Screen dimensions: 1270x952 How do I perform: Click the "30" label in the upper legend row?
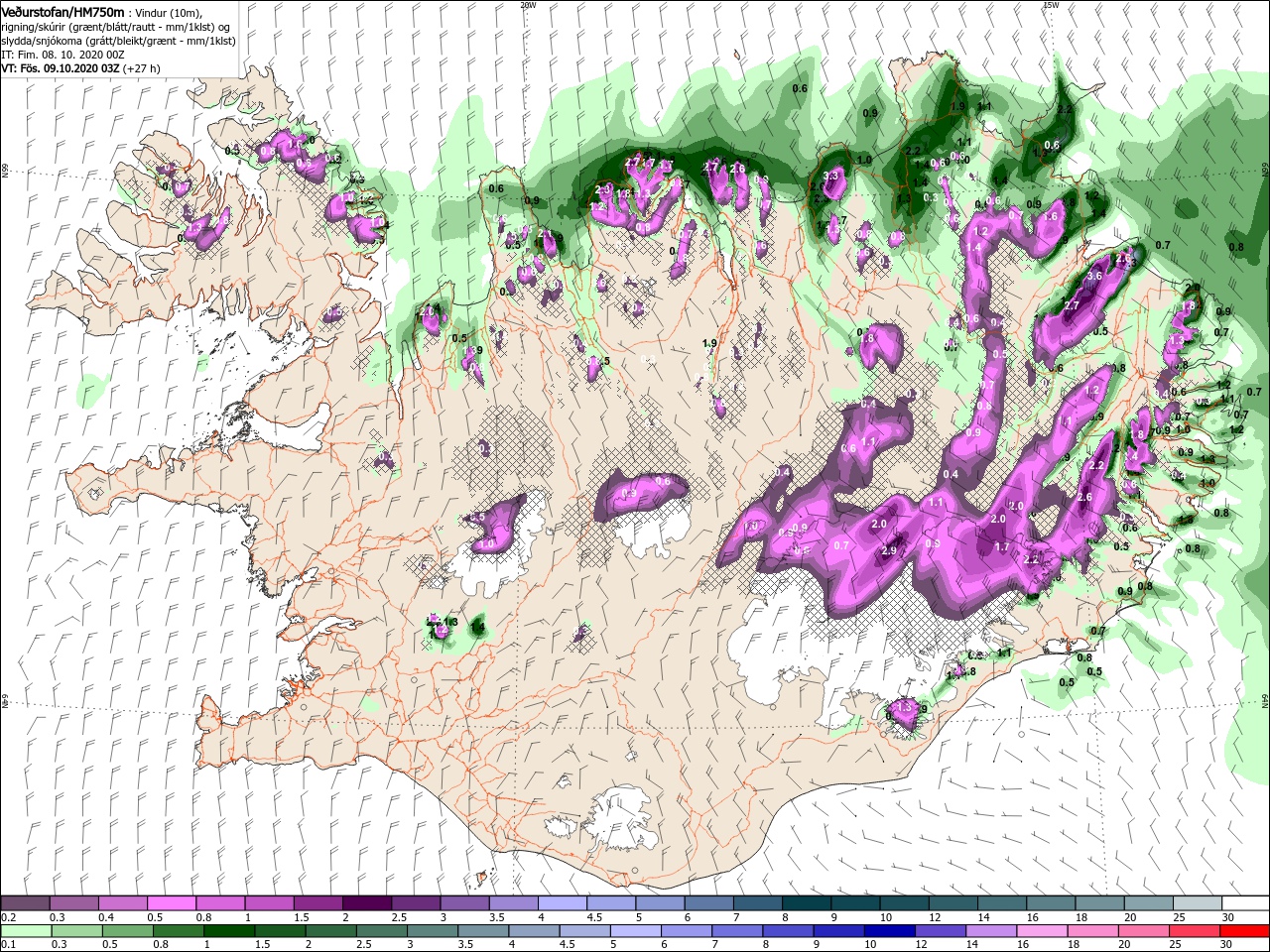1227,917
